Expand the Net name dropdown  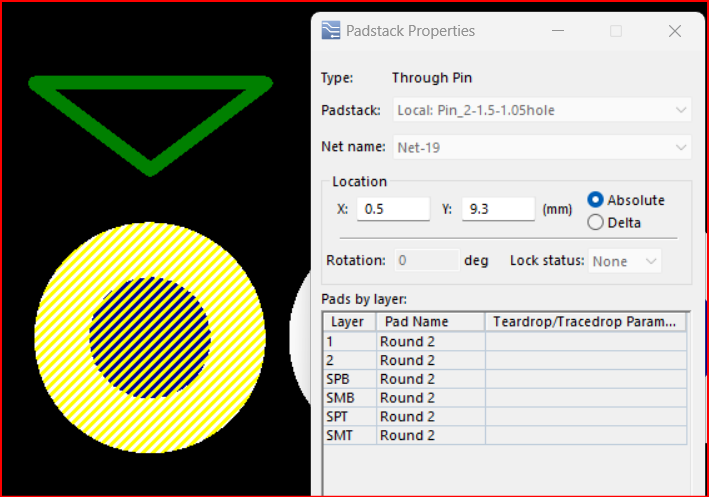click(x=681, y=147)
